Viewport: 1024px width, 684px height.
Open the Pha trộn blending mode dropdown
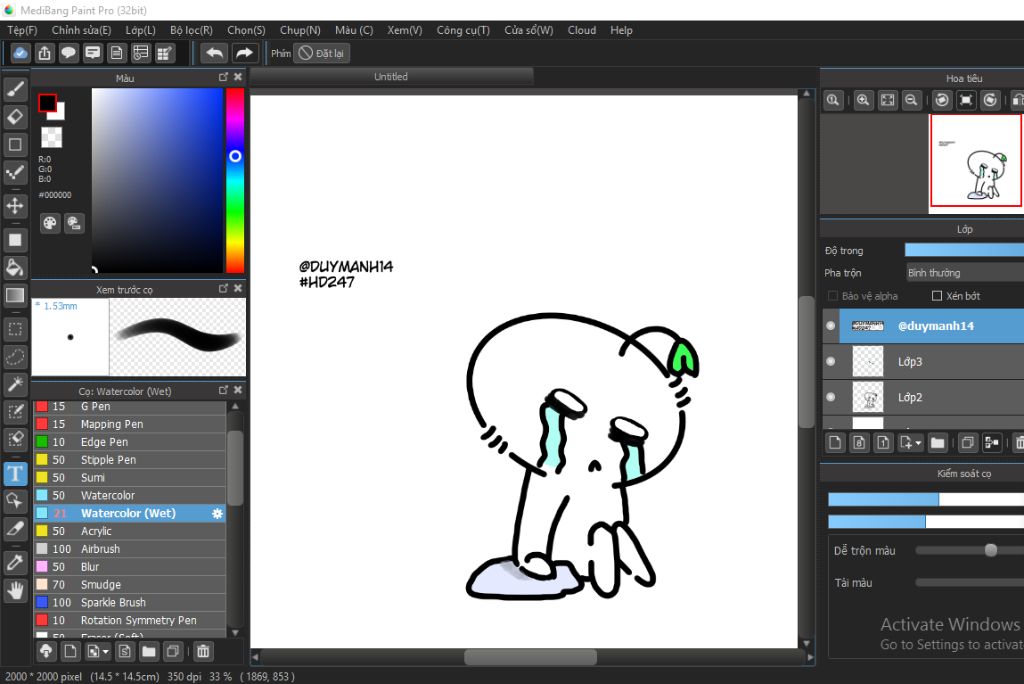[x=964, y=272]
